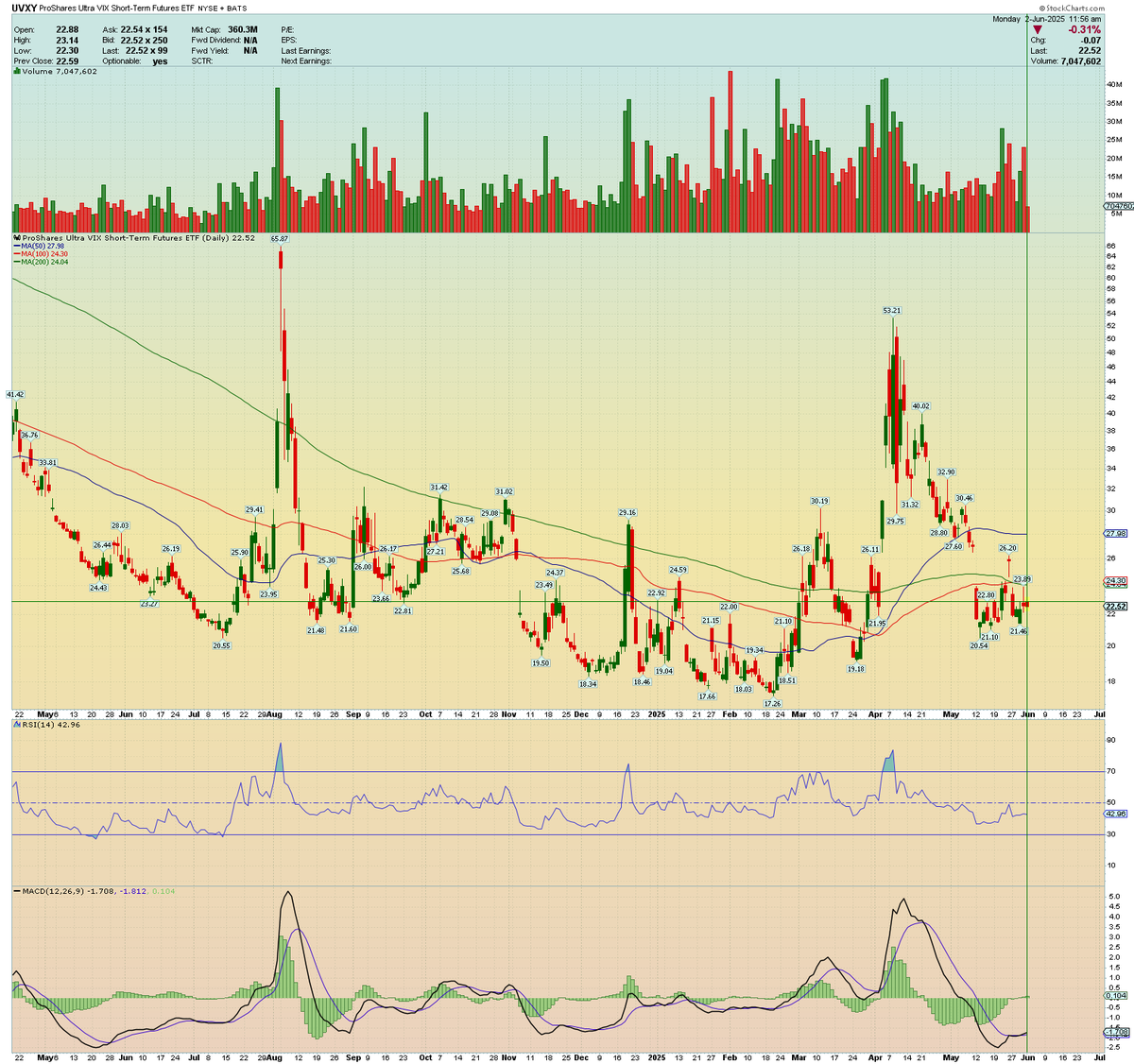Screen dimensions: 1134x1064
Task: Click the 'Volume: 7,047,602' figure in the top-right box
Action: point(1065,61)
